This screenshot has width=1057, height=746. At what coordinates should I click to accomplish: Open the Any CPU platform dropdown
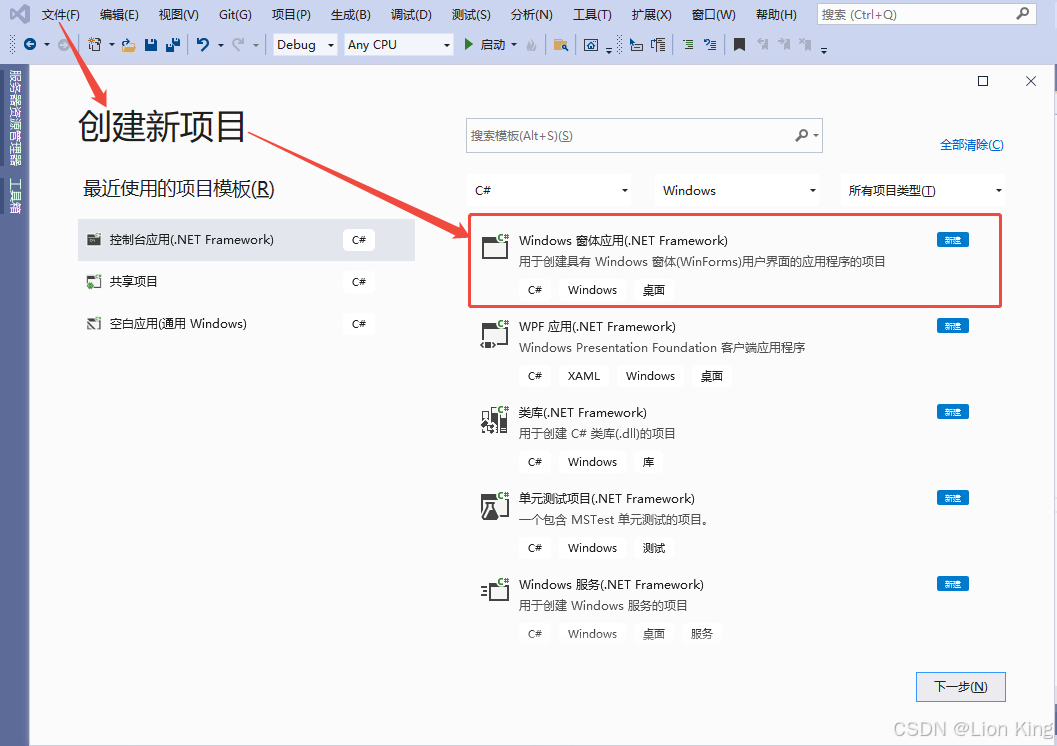398,45
